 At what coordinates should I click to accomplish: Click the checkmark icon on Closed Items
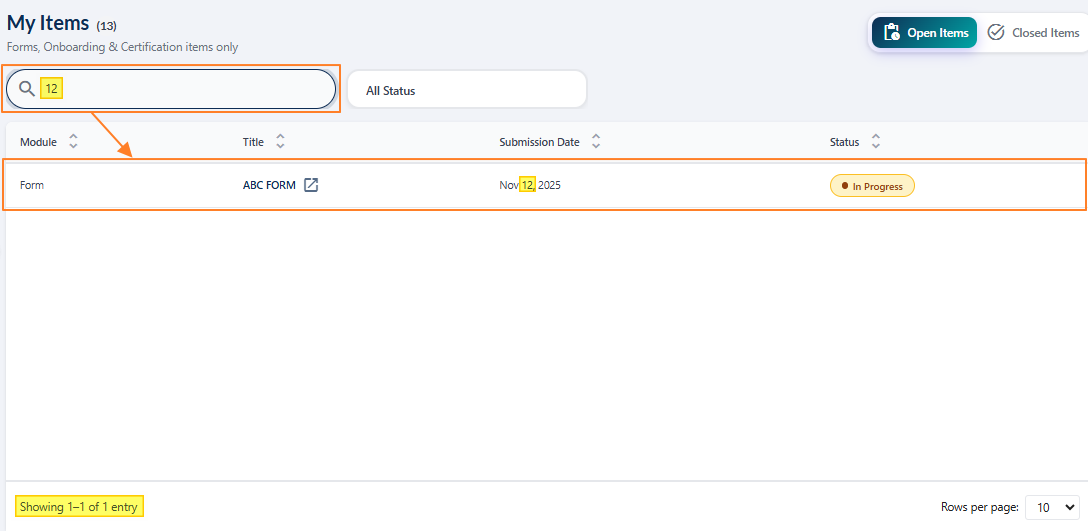[996, 33]
